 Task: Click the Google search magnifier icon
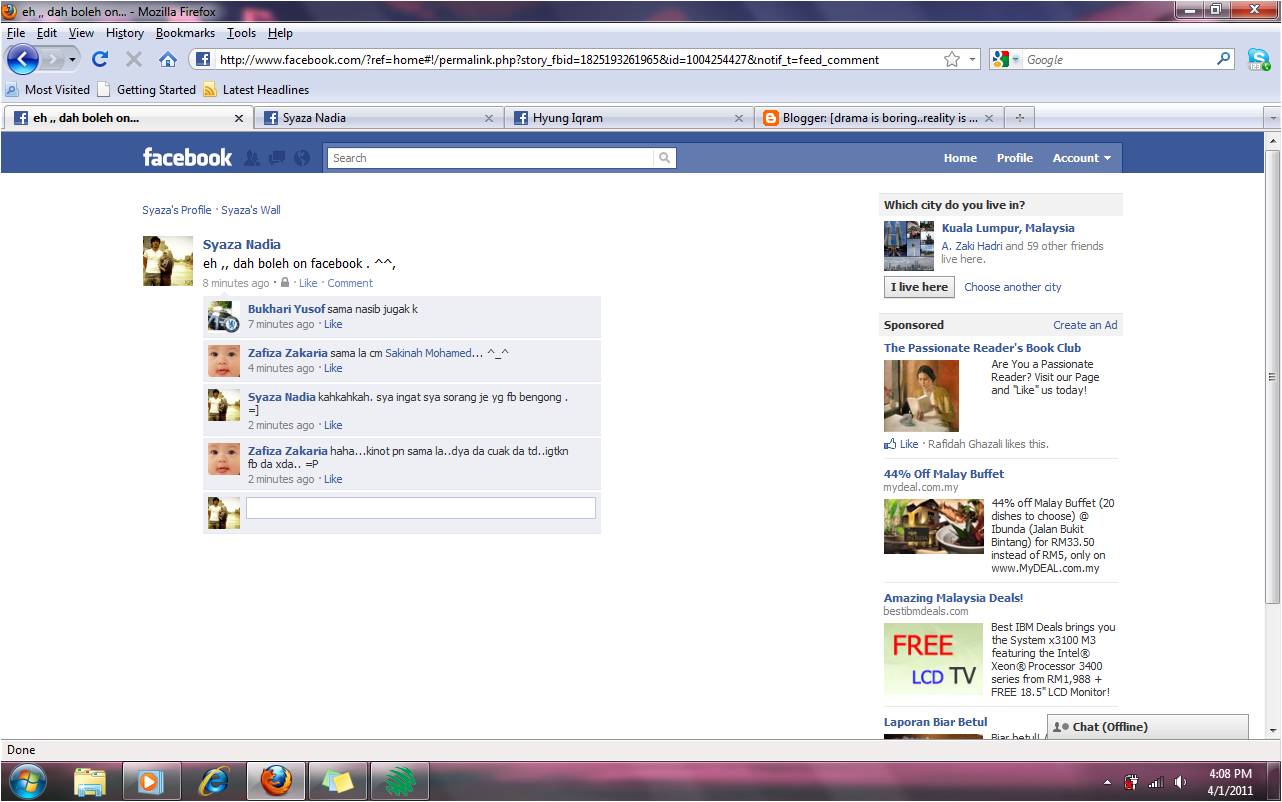pos(1224,59)
